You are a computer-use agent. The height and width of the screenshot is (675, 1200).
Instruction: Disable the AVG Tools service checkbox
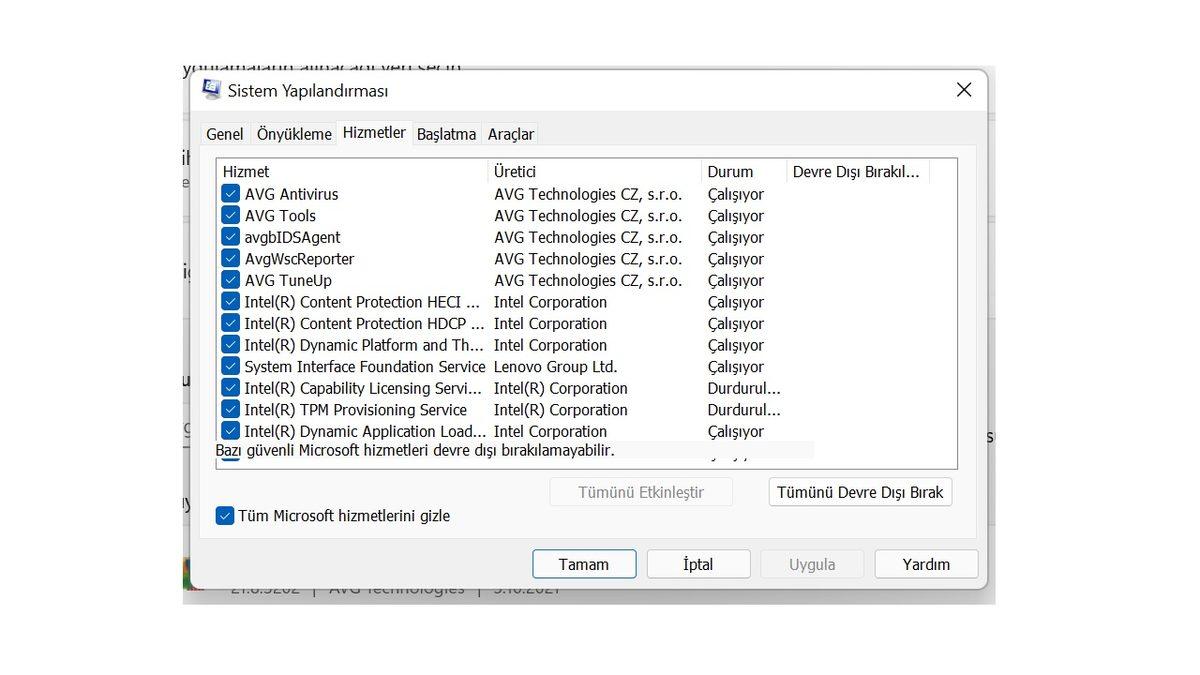[230, 215]
